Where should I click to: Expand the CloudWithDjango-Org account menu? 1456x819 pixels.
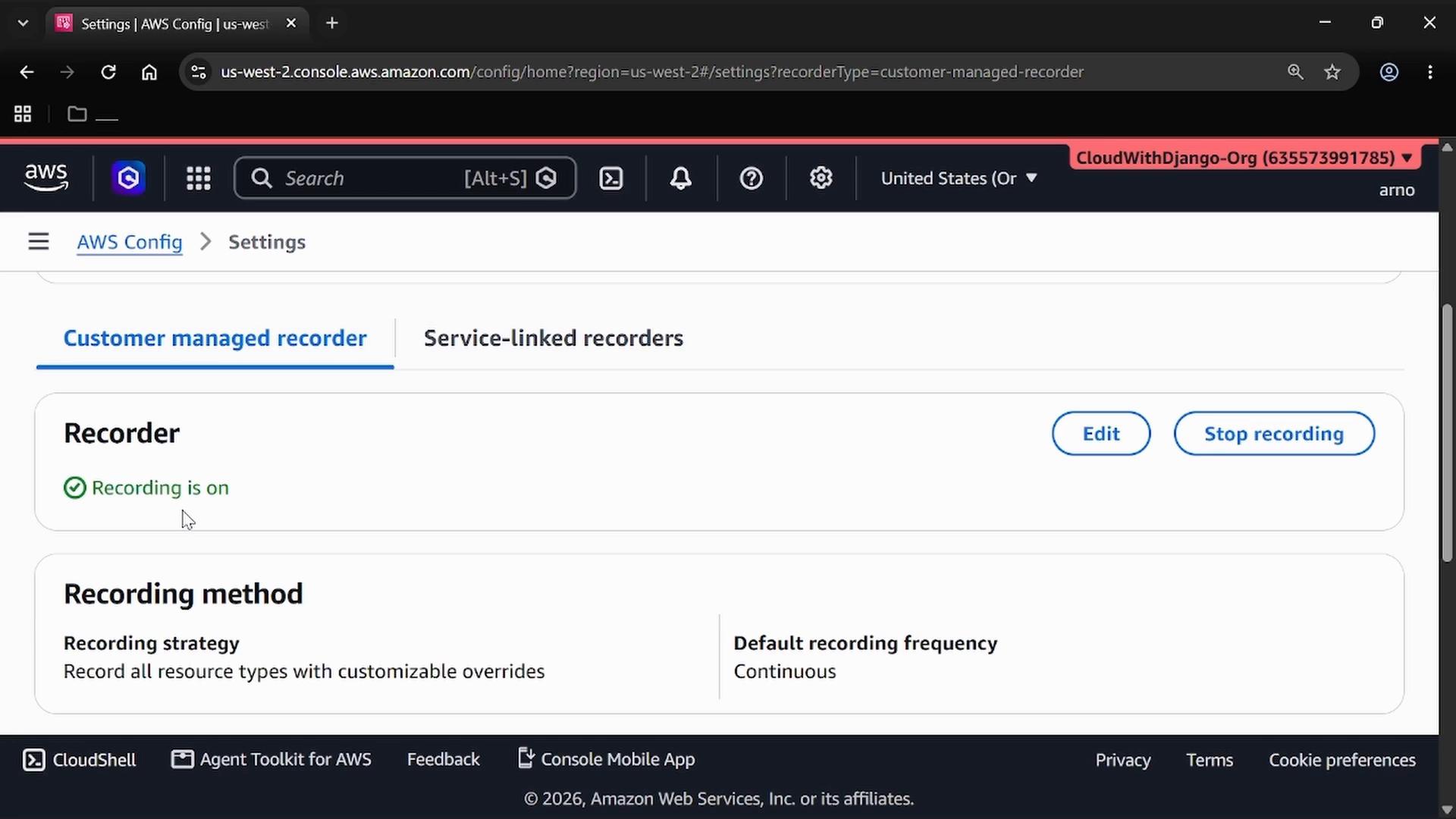[x=1244, y=158]
